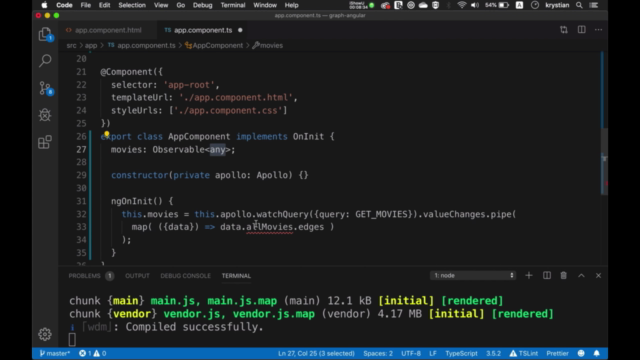This screenshot has width=640, height=360.
Task: Click master branch indicator in status bar
Action: point(55,353)
